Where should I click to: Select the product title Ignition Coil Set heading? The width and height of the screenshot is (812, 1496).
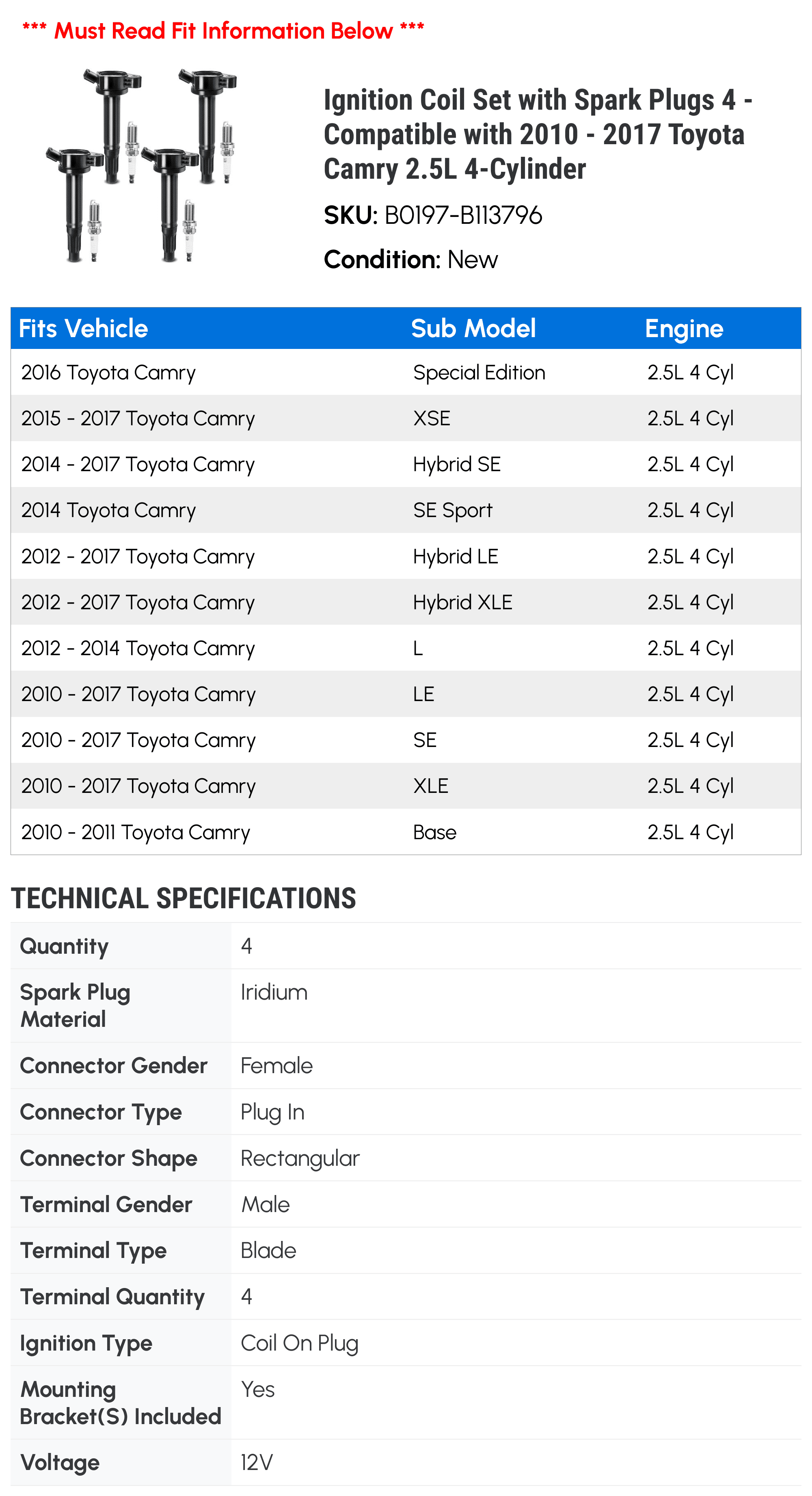(538, 134)
